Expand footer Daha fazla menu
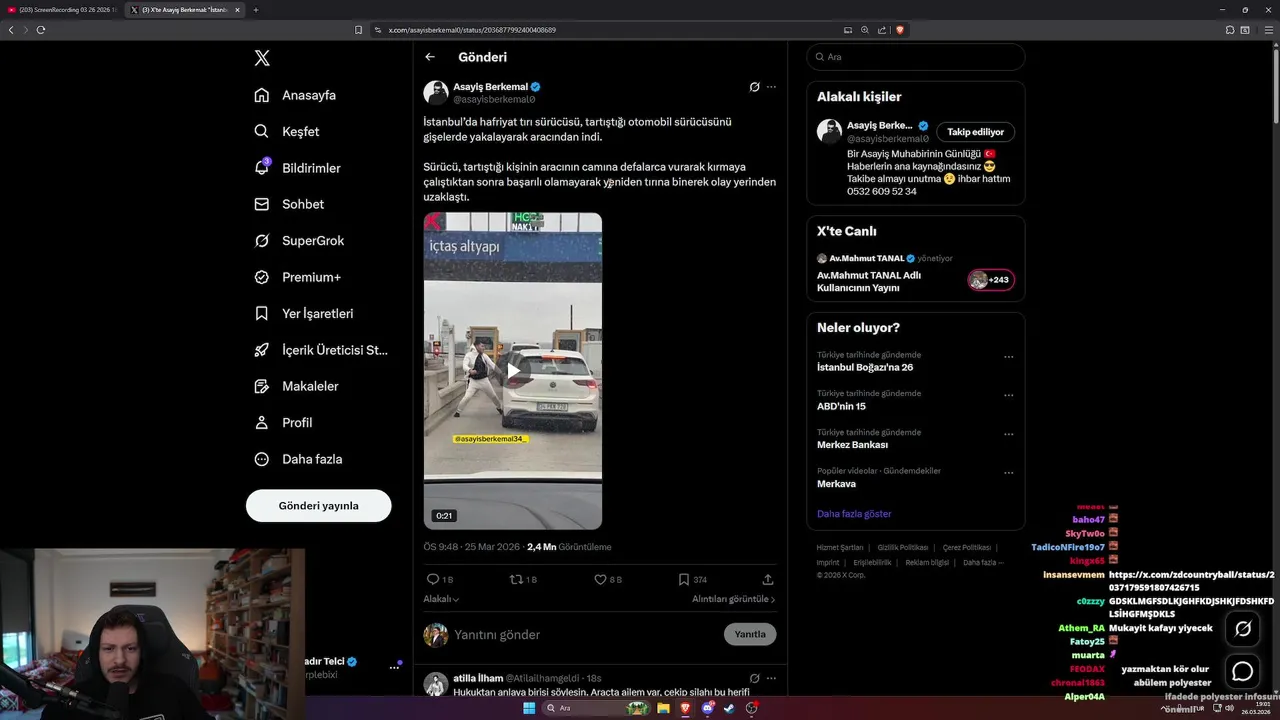 click(x=983, y=562)
